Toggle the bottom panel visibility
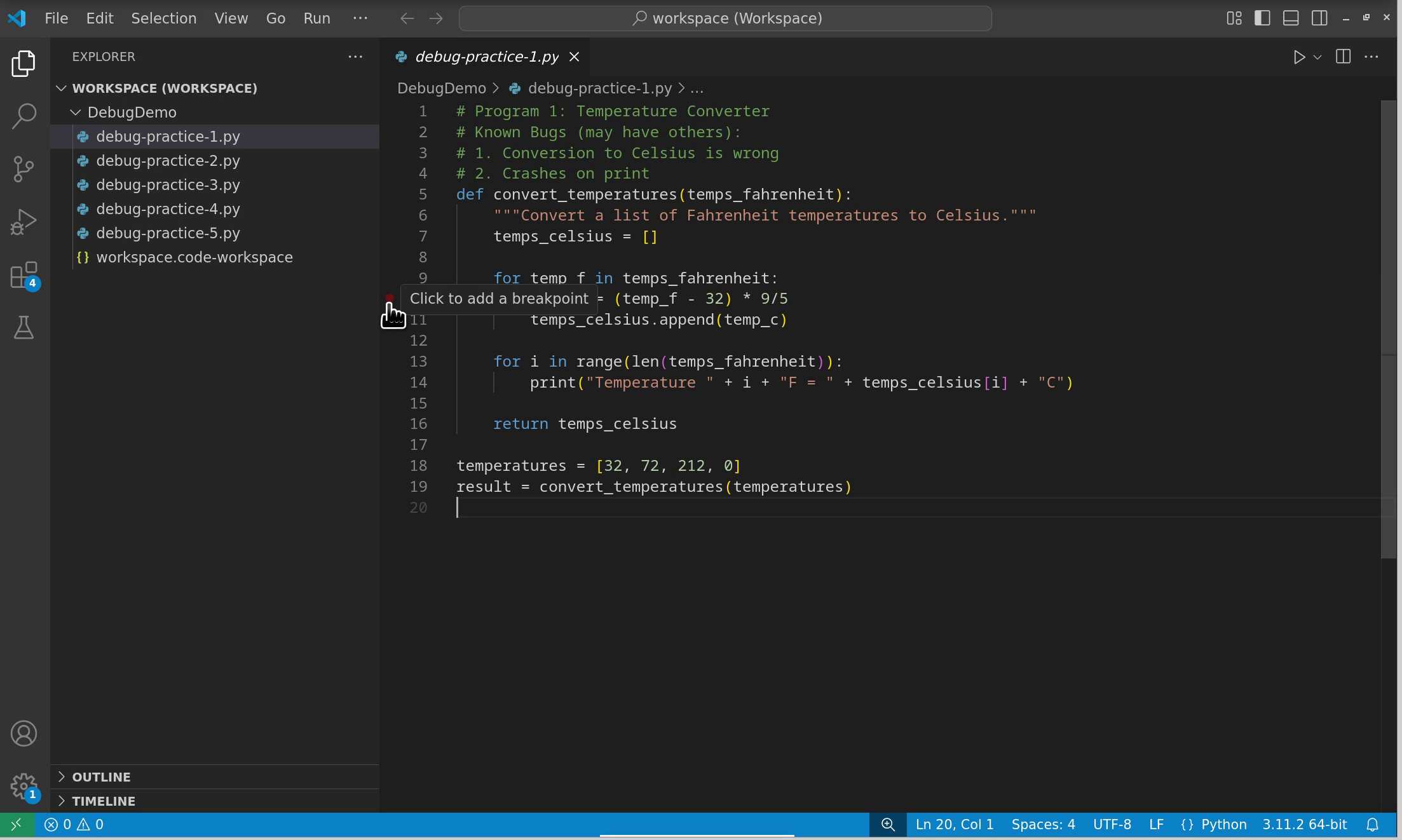Viewport: 1402px width, 840px height. [x=1291, y=18]
